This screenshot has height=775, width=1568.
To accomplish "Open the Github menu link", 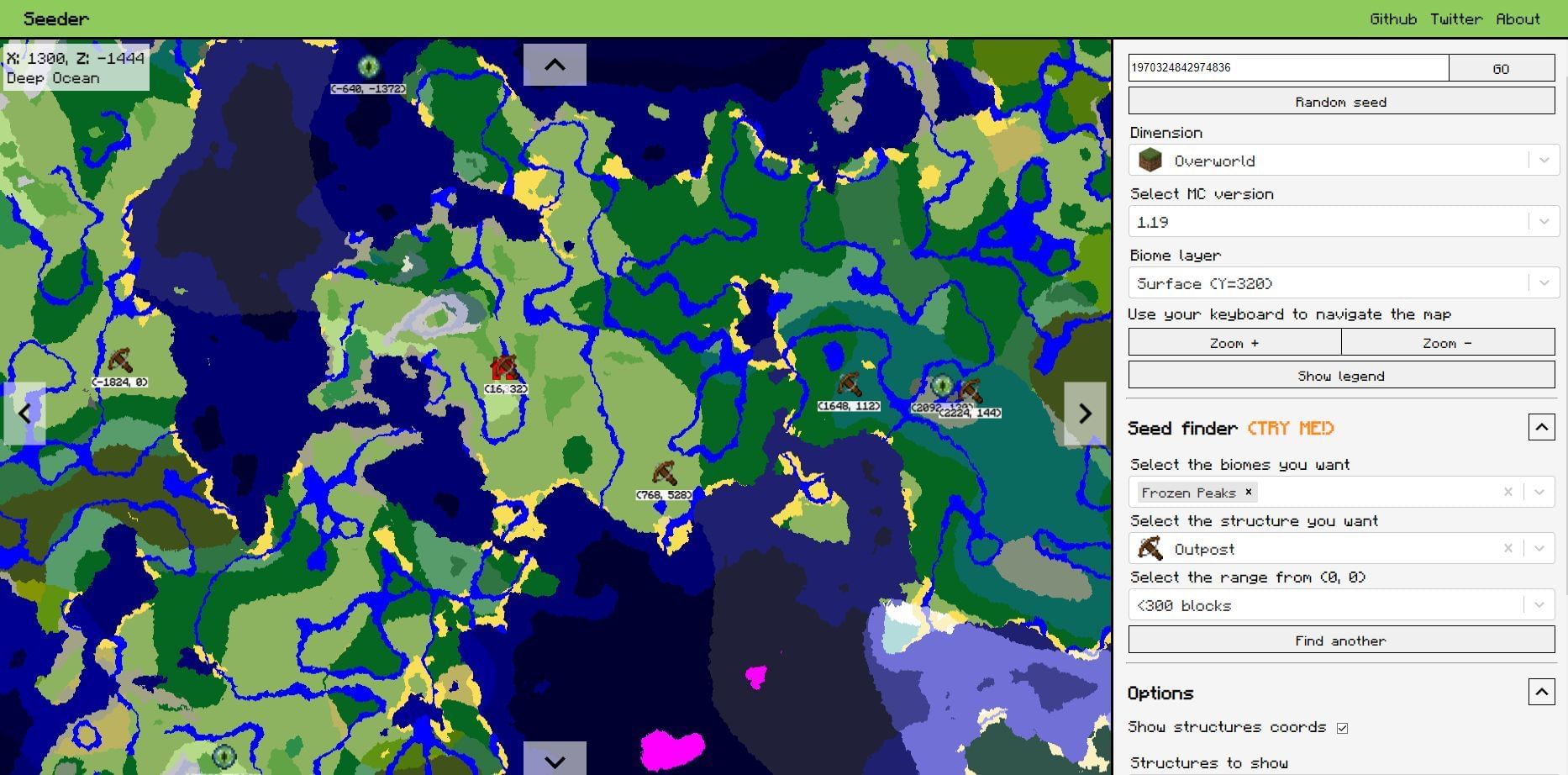I will tap(1393, 18).
